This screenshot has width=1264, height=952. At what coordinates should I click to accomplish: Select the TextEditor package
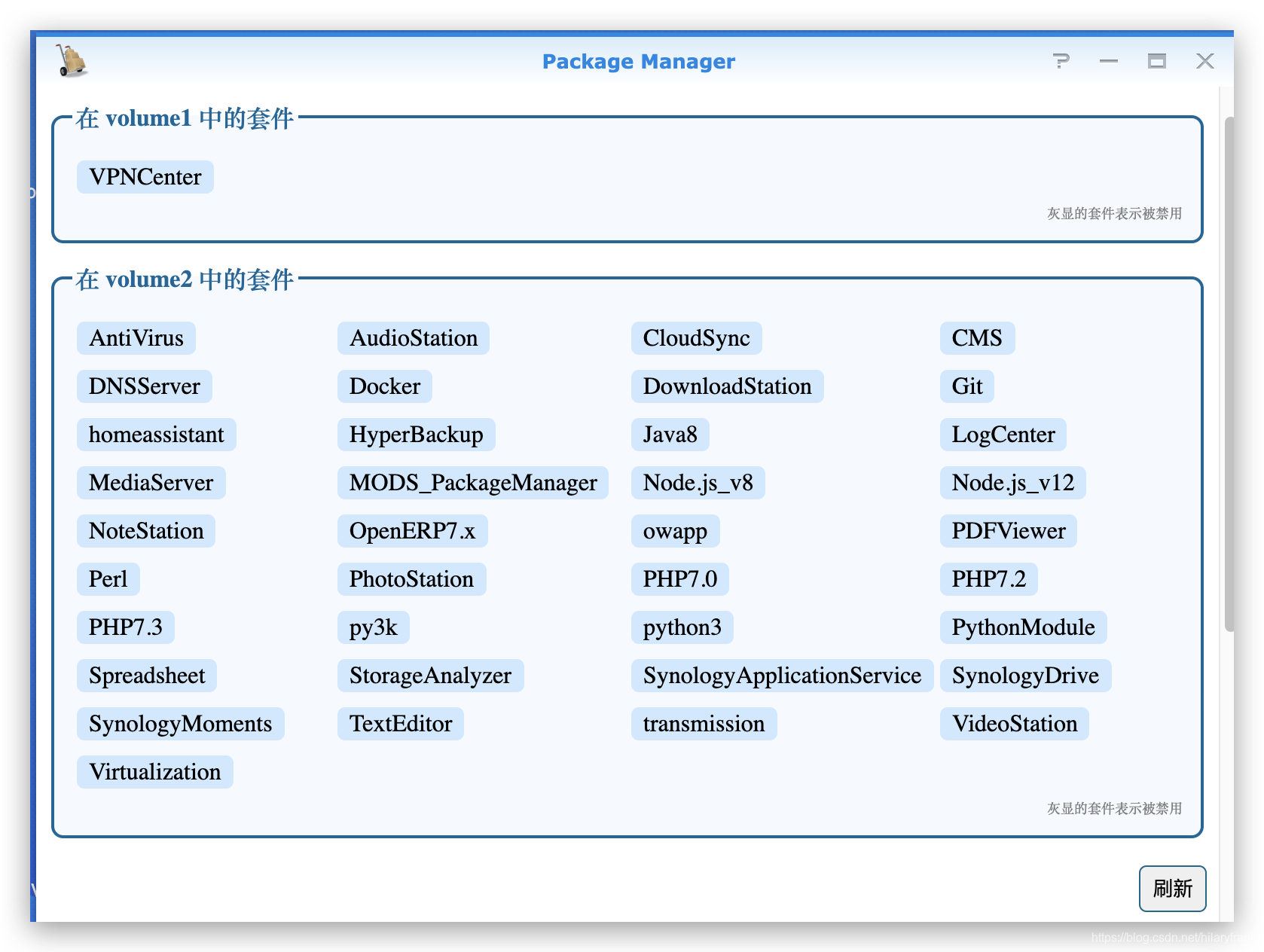click(401, 724)
